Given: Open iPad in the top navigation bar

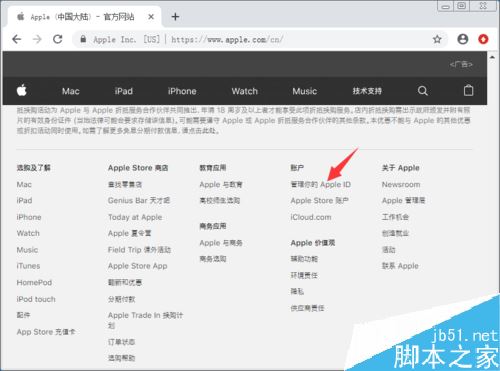Looking at the screenshot, I should pos(124,91).
